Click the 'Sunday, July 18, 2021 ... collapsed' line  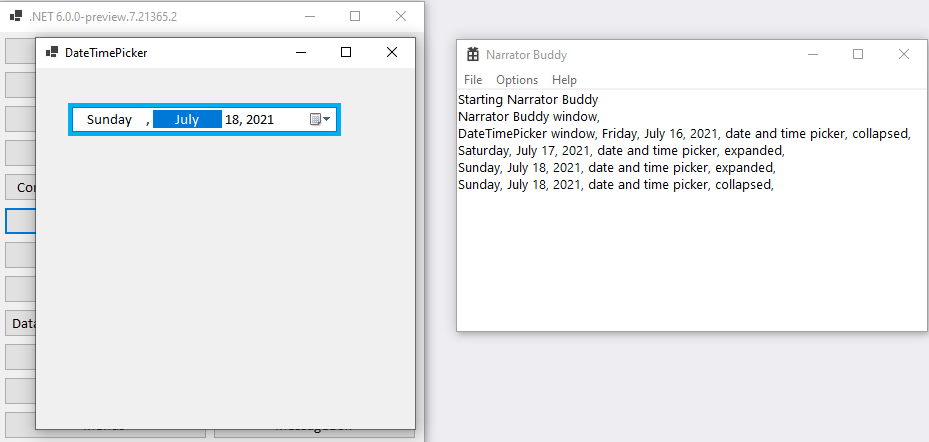click(x=616, y=185)
